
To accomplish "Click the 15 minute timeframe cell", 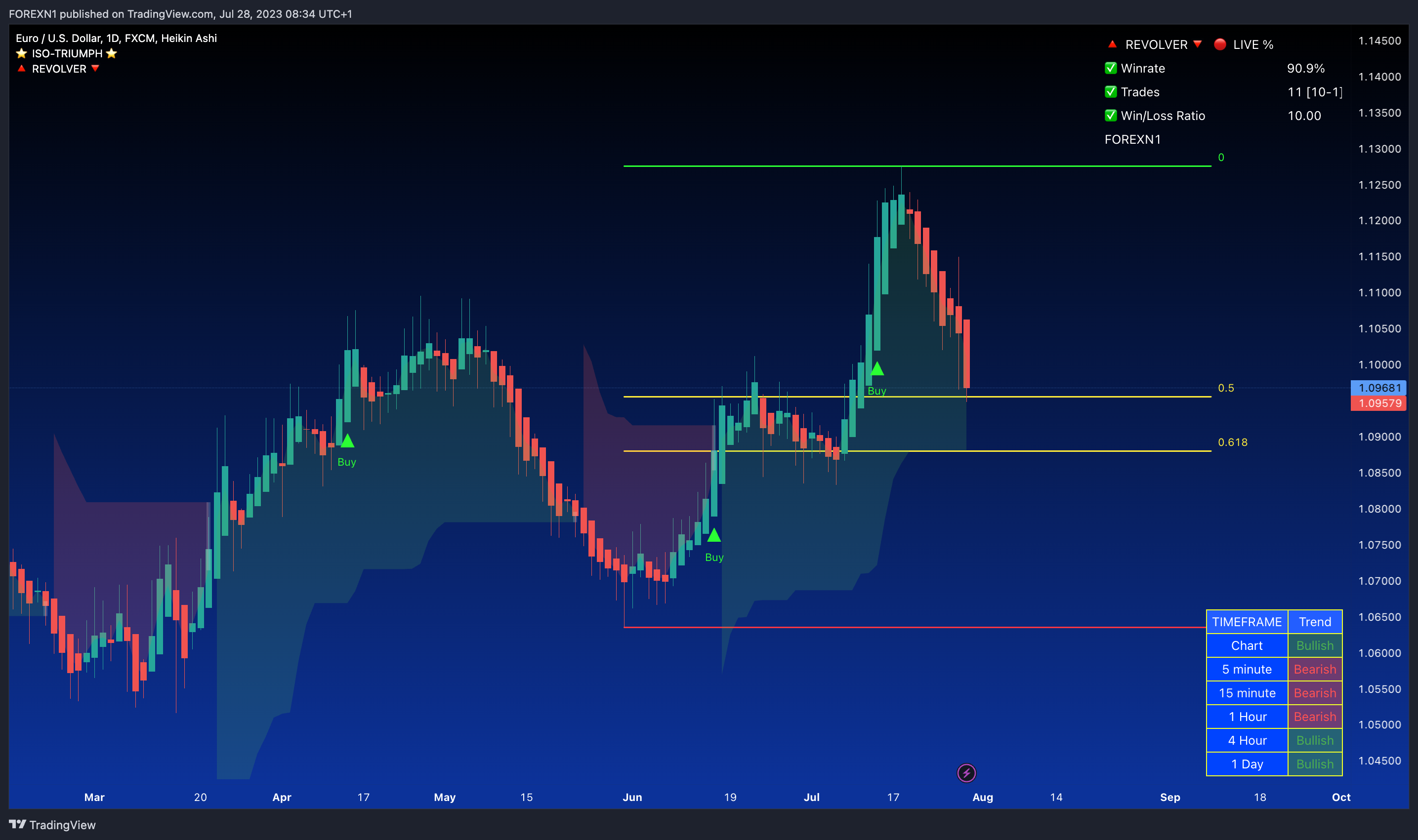I will pyautogui.click(x=1247, y=693).
